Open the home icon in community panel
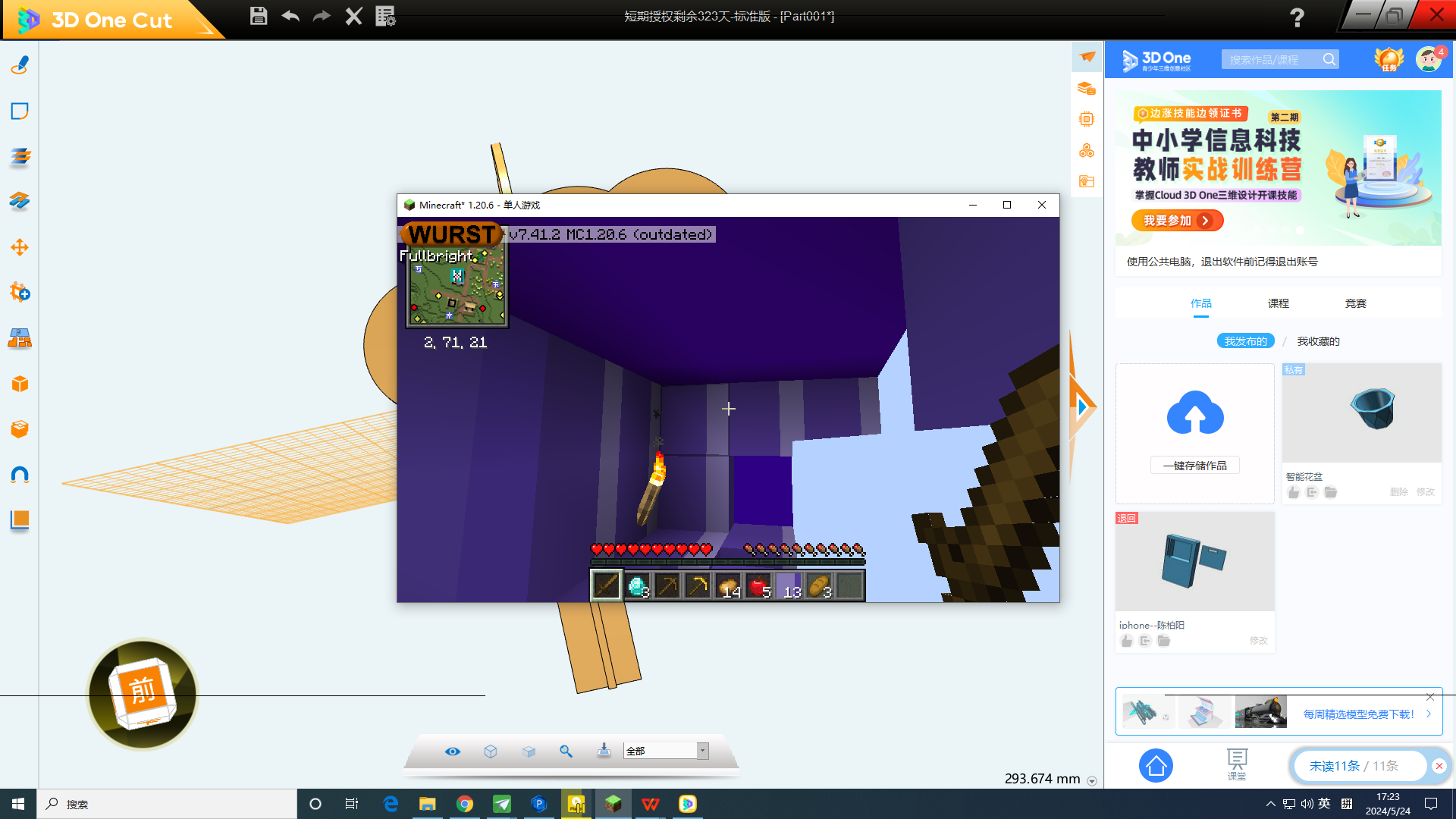The image size is (1456, 819). coord(1156,766)
